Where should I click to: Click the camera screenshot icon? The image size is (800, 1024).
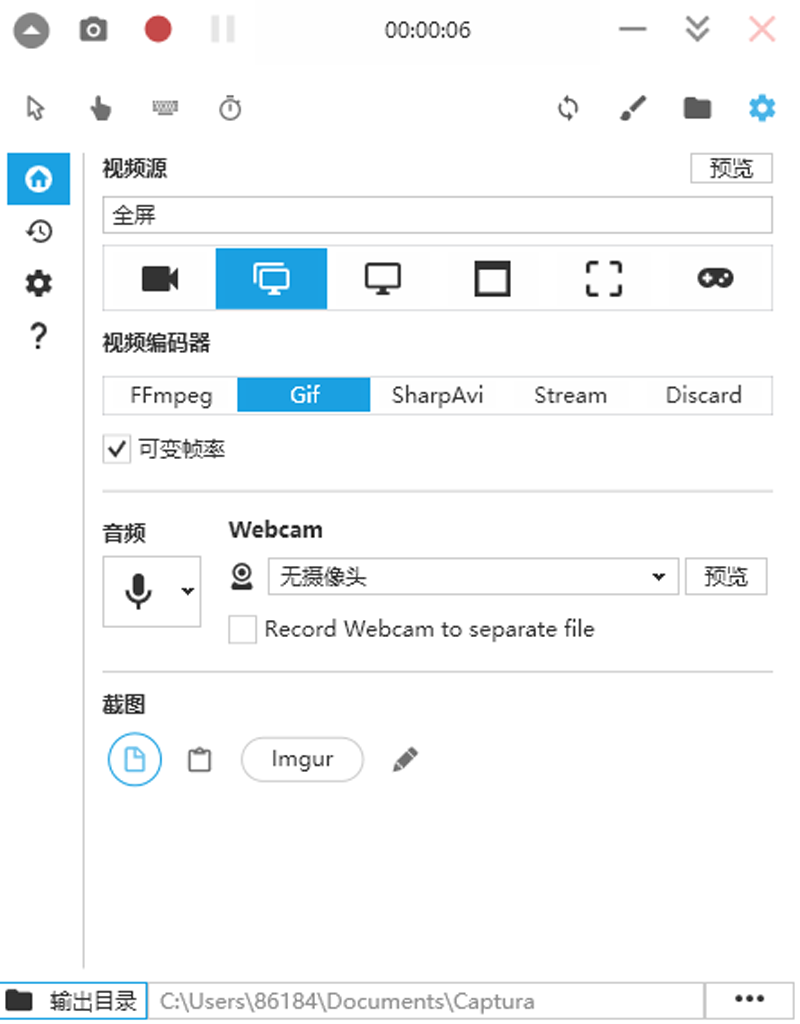click(x=93, y=30)
